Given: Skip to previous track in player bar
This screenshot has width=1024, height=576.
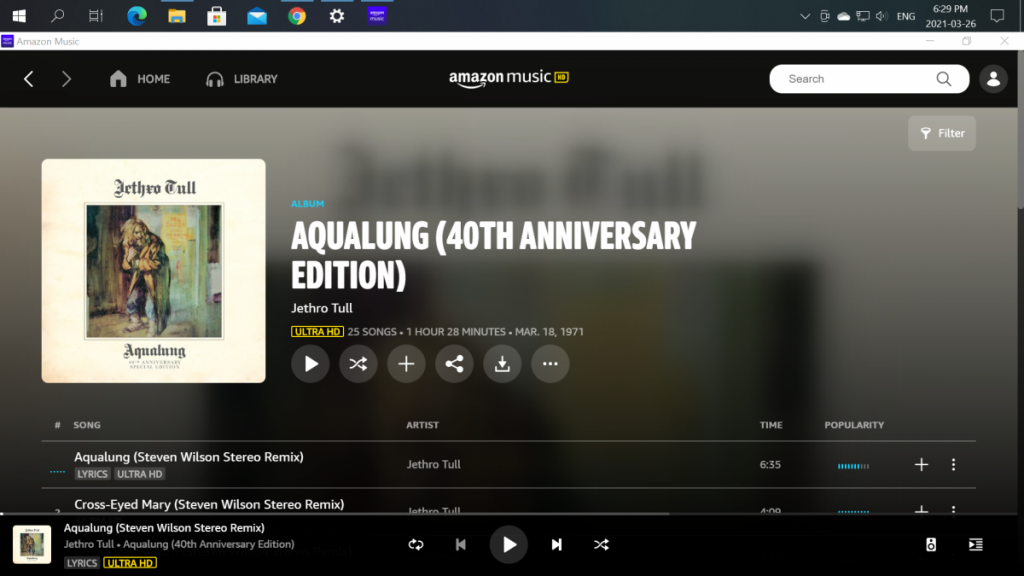Looking at the screenshot, I should coord(460,545).
